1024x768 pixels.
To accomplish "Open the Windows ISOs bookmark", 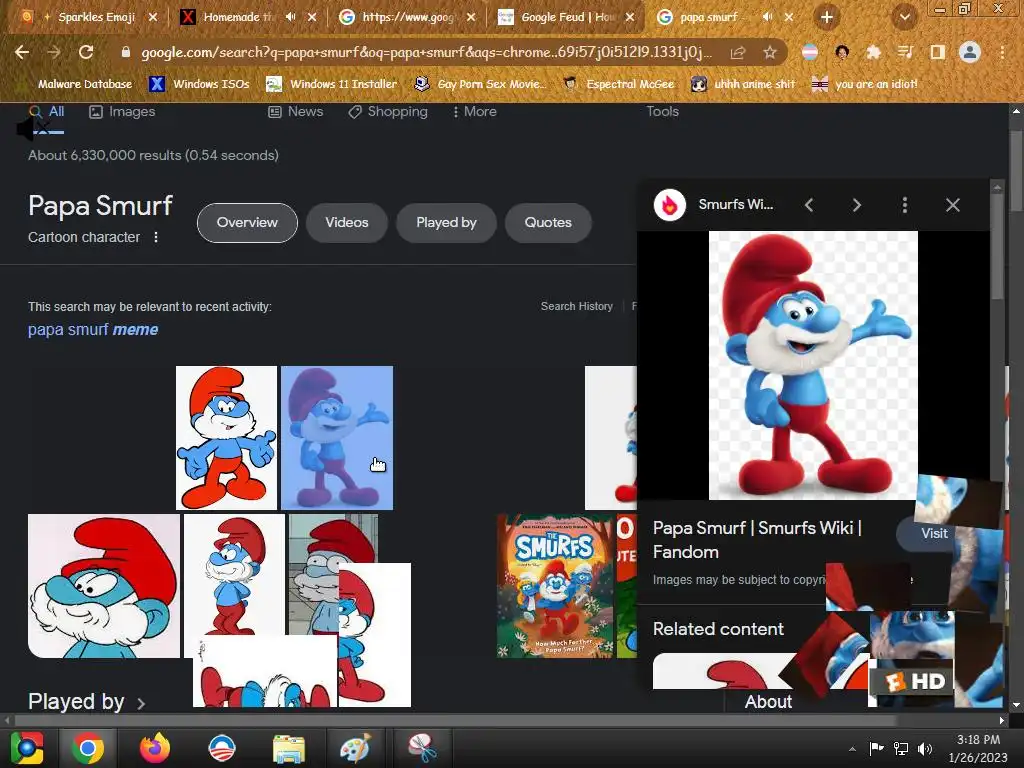I will point(199,84).
